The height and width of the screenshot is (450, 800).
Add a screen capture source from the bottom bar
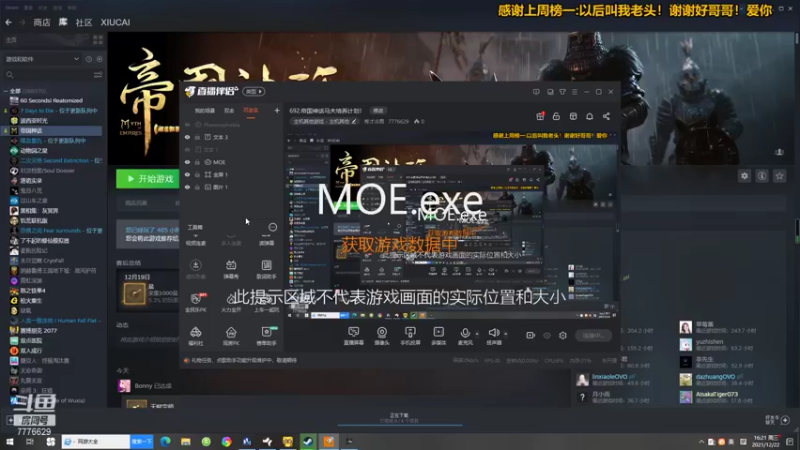pyautogui.click(x=354, y=336)
